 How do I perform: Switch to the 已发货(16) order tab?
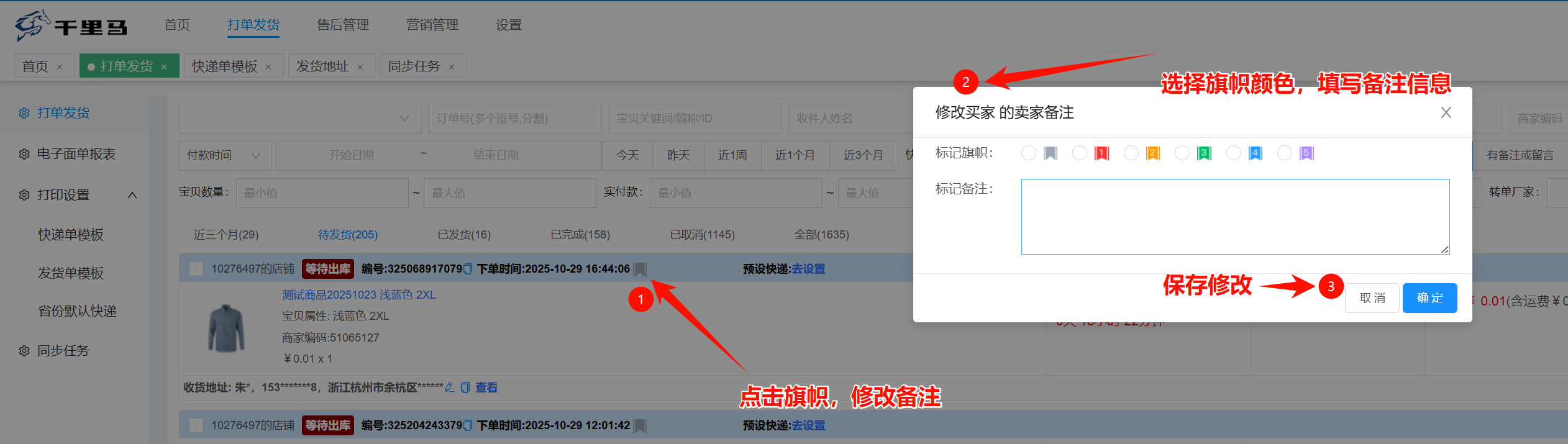464,235
